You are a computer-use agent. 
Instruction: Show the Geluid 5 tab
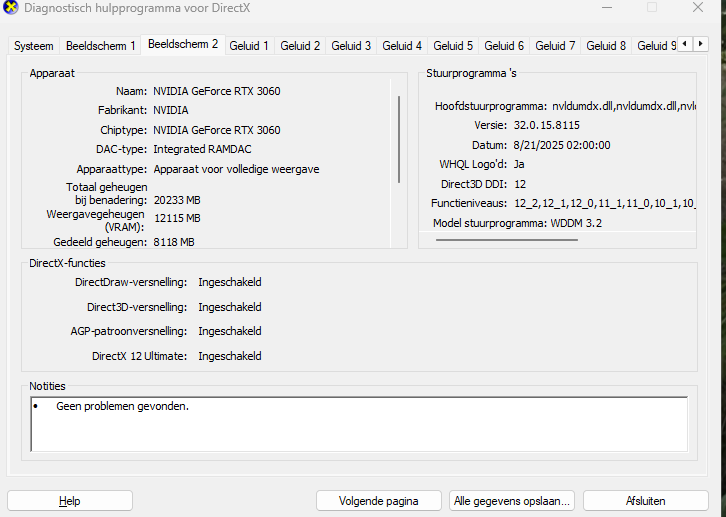(453, 46)
